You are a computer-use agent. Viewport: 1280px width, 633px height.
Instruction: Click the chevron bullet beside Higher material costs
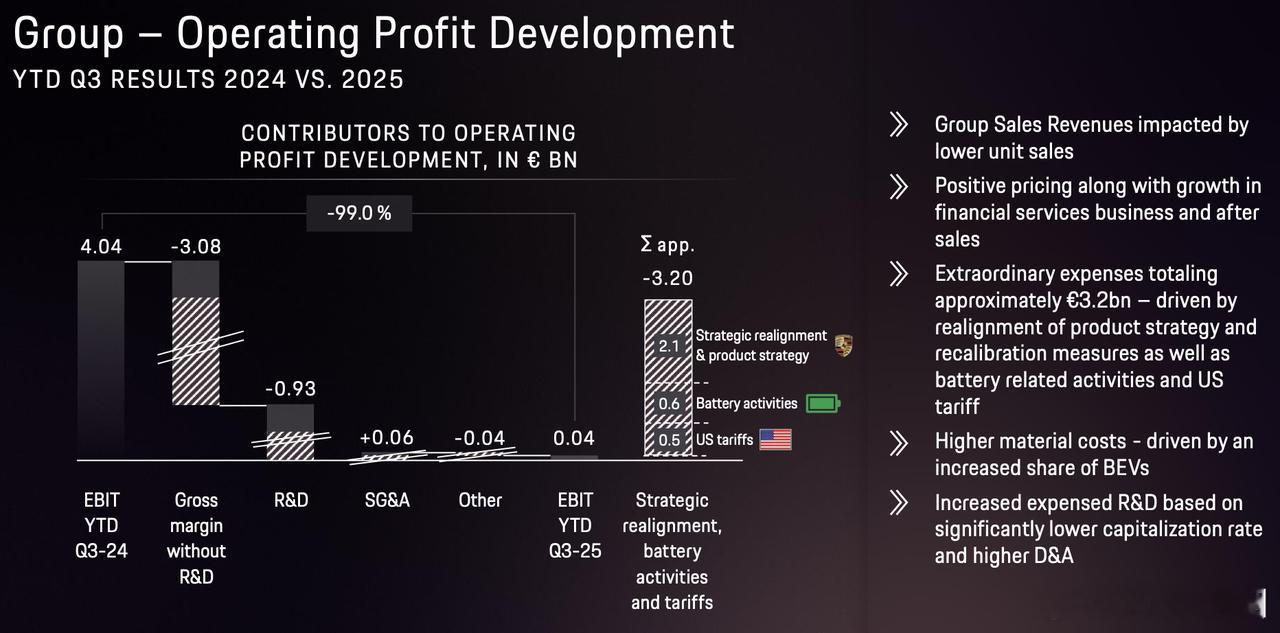click(x=899, y=442)
